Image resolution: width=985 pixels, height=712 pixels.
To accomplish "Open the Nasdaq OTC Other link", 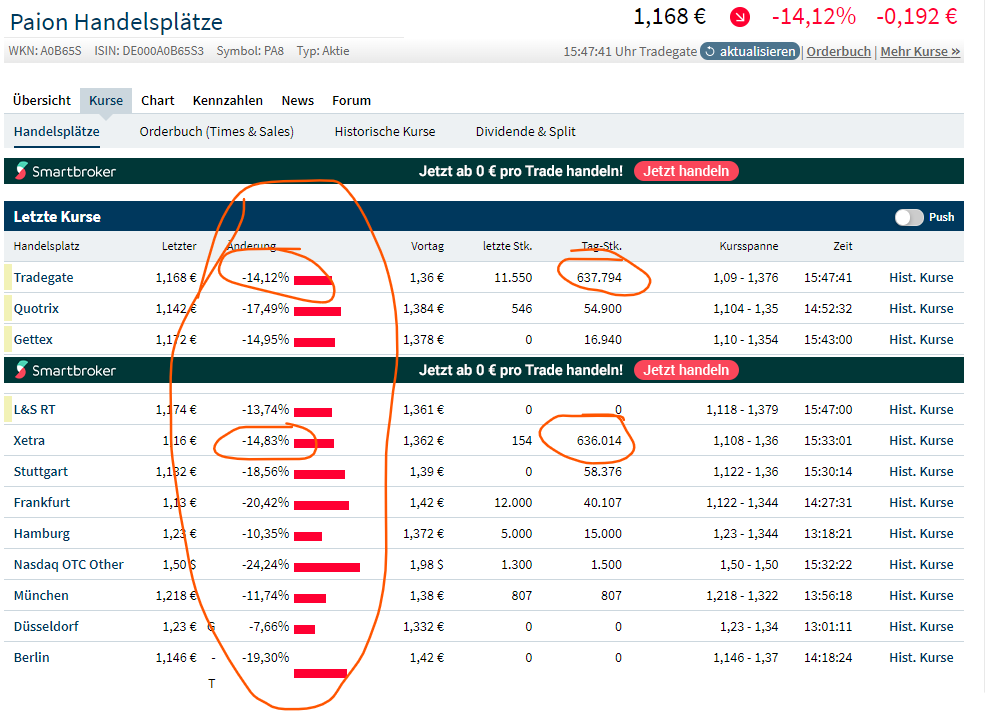I will click(x=68, y=564).
